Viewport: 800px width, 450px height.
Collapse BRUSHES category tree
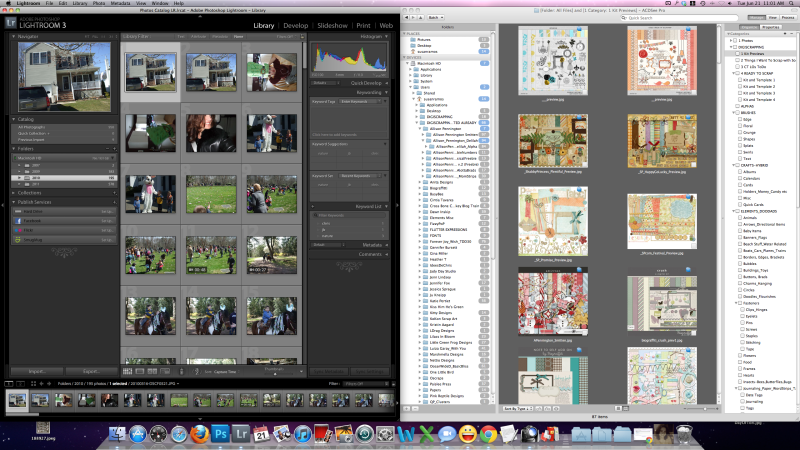[x=734, y=113]
